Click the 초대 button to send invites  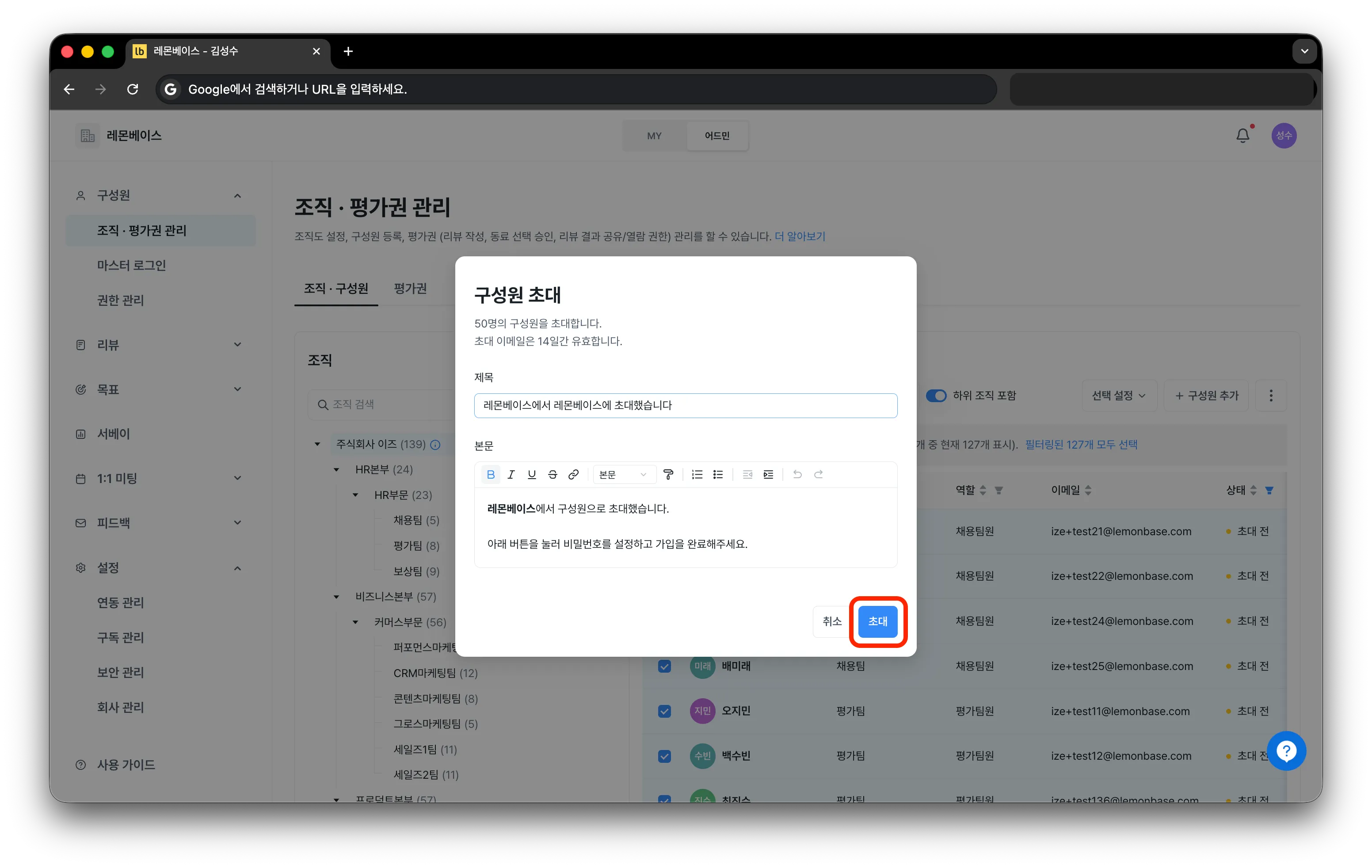(877, 621)
